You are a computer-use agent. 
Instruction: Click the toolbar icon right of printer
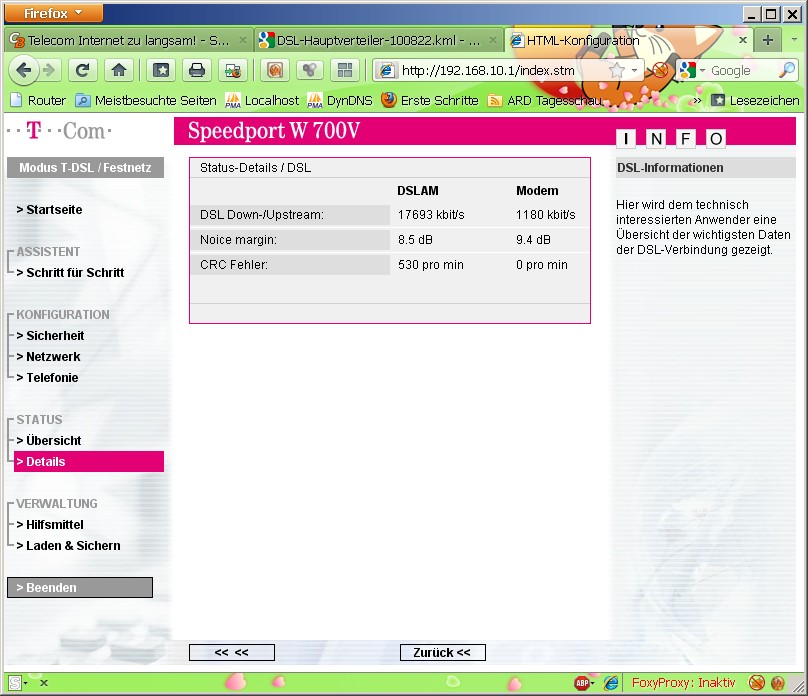(233, 70)
